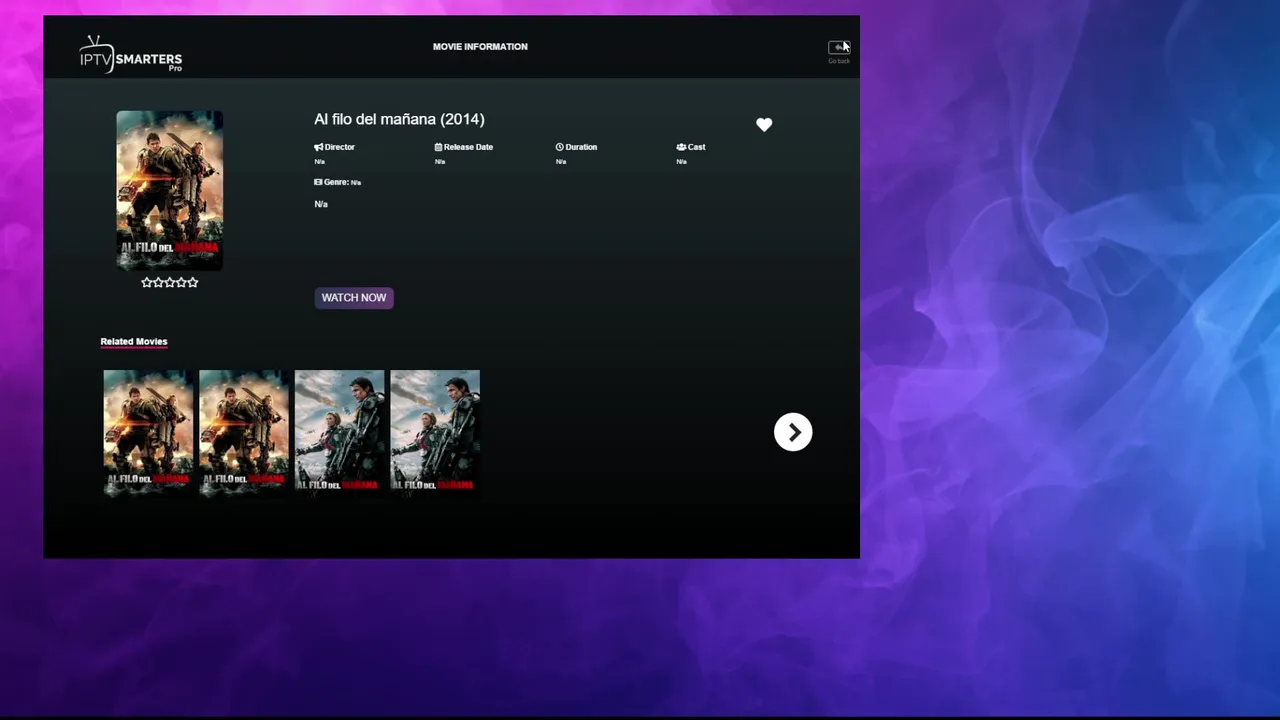This screenshot has height=720, width=1280.
Task: Open the main movie poster
Action: pyautogui.click(x=170, y=190)
